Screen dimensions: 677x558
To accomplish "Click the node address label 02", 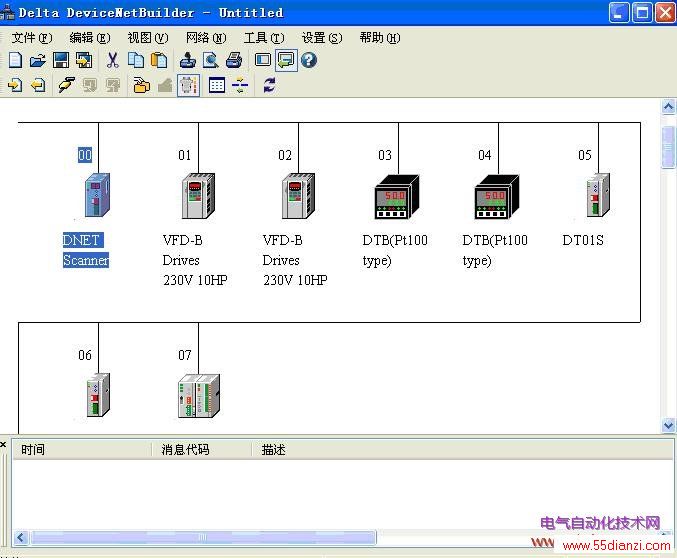I will click(x=285, y=155).
